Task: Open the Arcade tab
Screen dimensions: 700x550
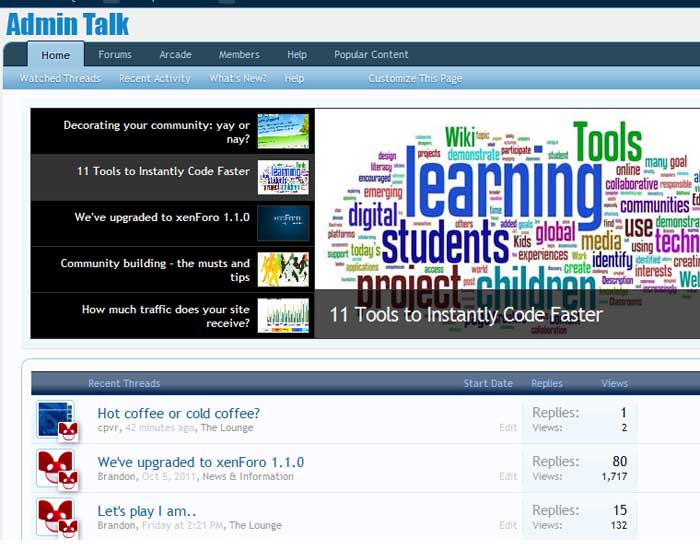Action: point(175,54)
